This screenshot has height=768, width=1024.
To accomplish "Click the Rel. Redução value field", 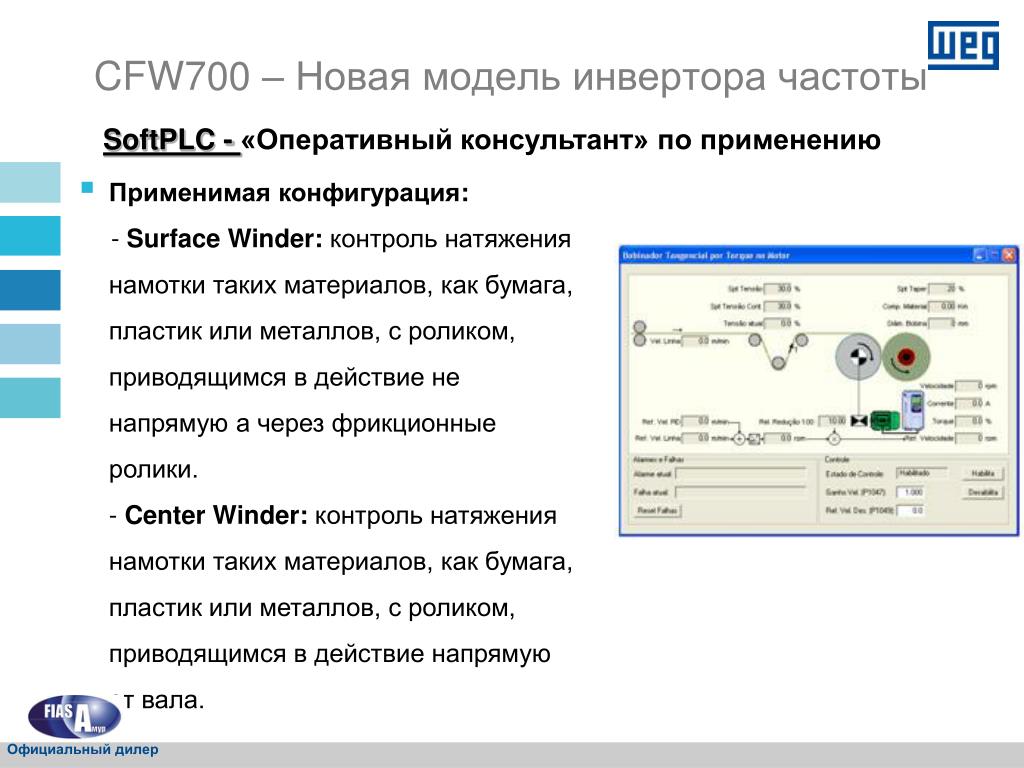I will [x=833, y=421].
